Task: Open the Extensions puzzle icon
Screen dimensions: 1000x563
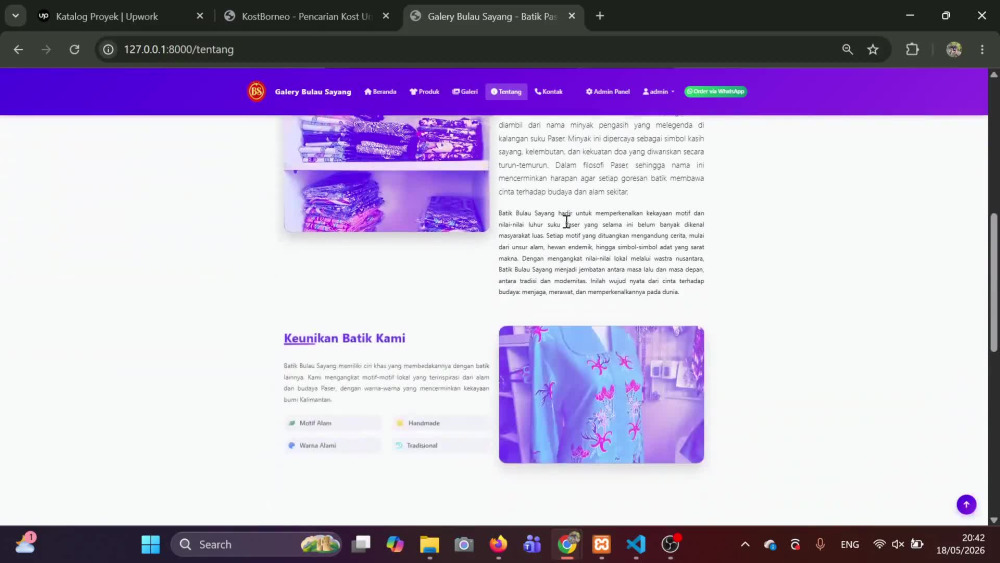Action: tap(913, 49)
